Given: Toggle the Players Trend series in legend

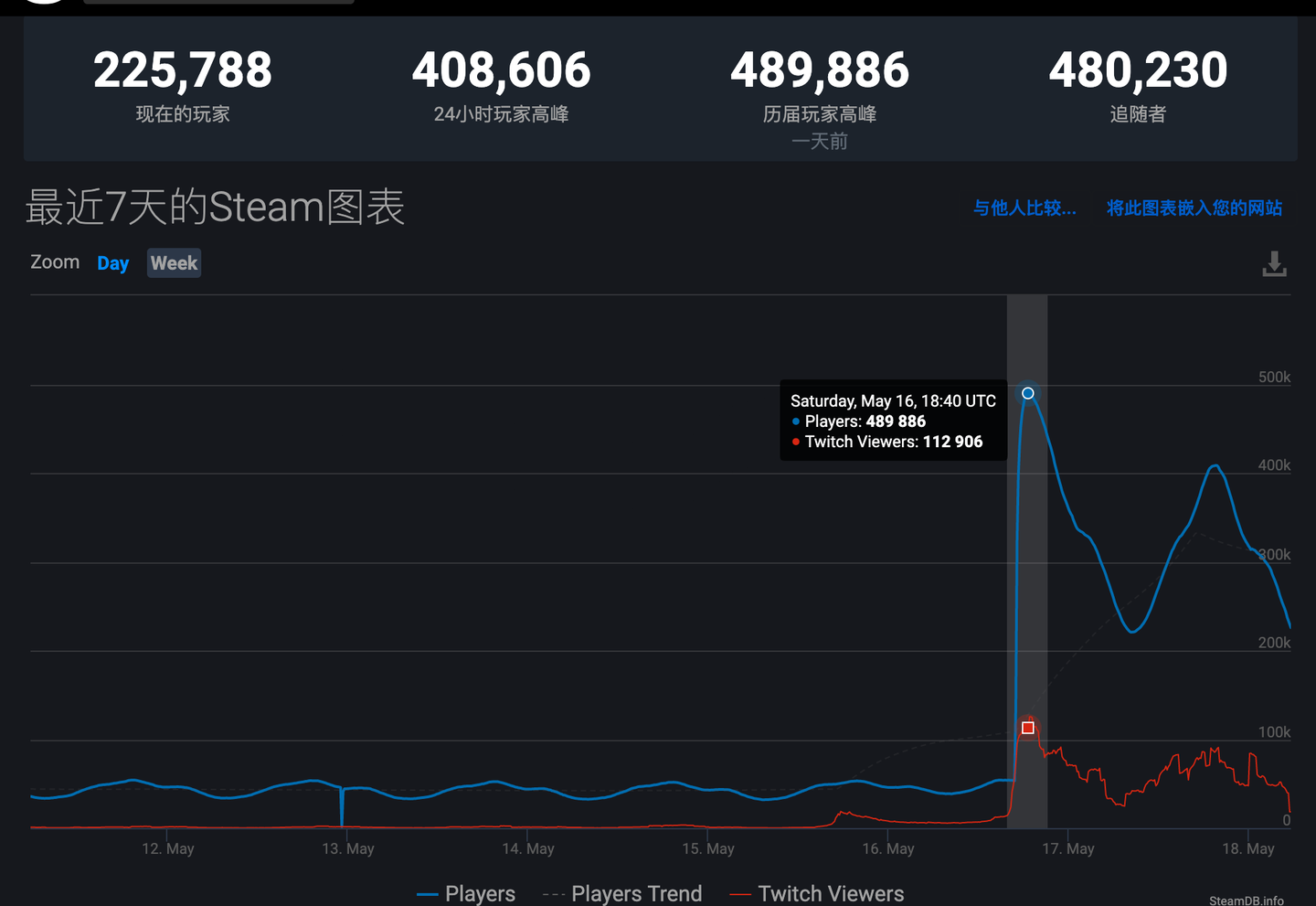Looking at the screenshot, I should pos(622,893).
